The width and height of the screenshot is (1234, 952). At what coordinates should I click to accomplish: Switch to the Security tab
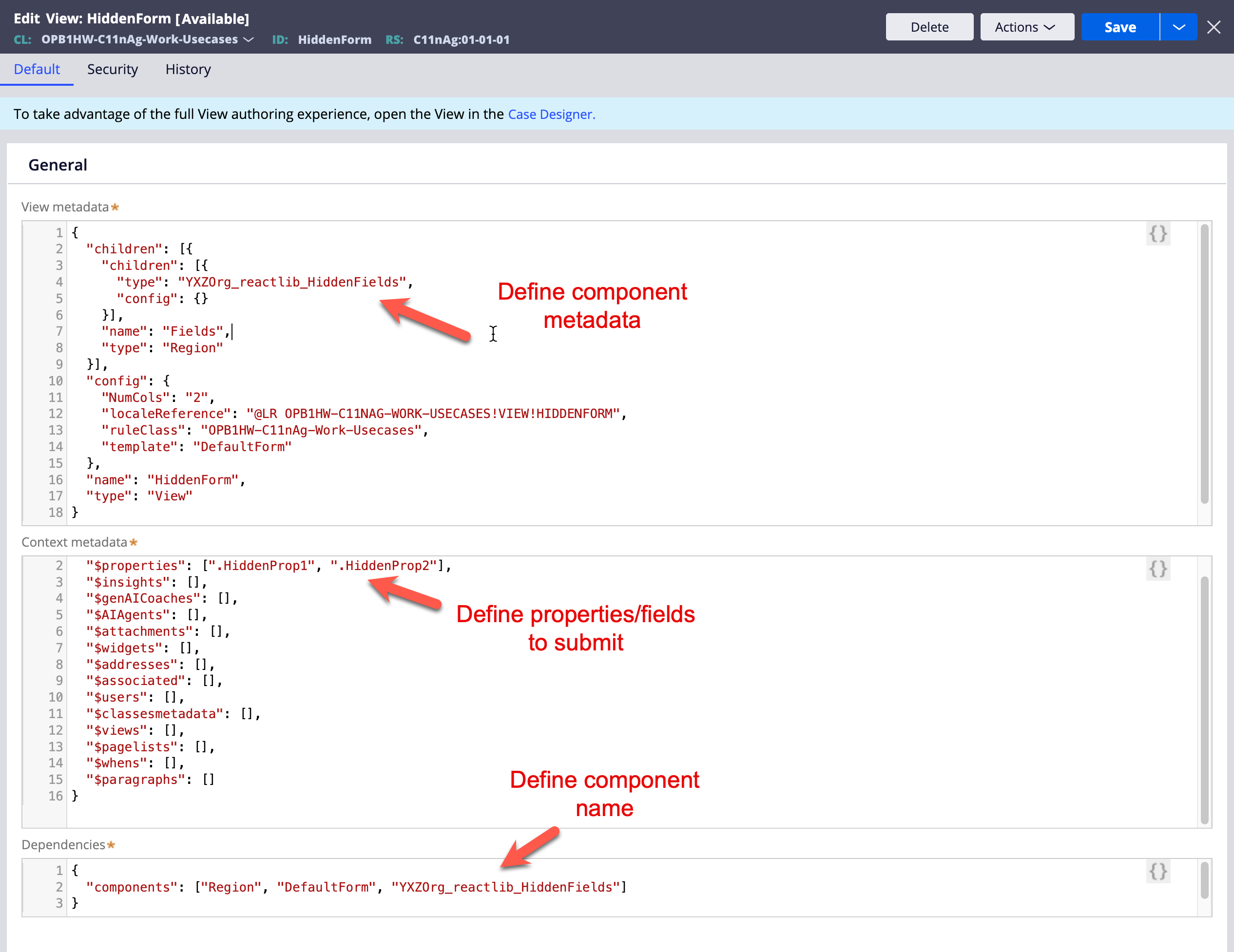click(x=113, y=69)
